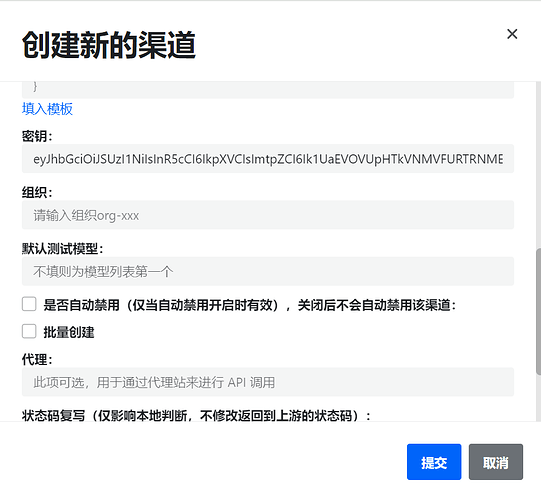The height and width of the screenshot is (500, 541).
Task: Click the dialog vertical scrollbar thumb
Action: 538,311
